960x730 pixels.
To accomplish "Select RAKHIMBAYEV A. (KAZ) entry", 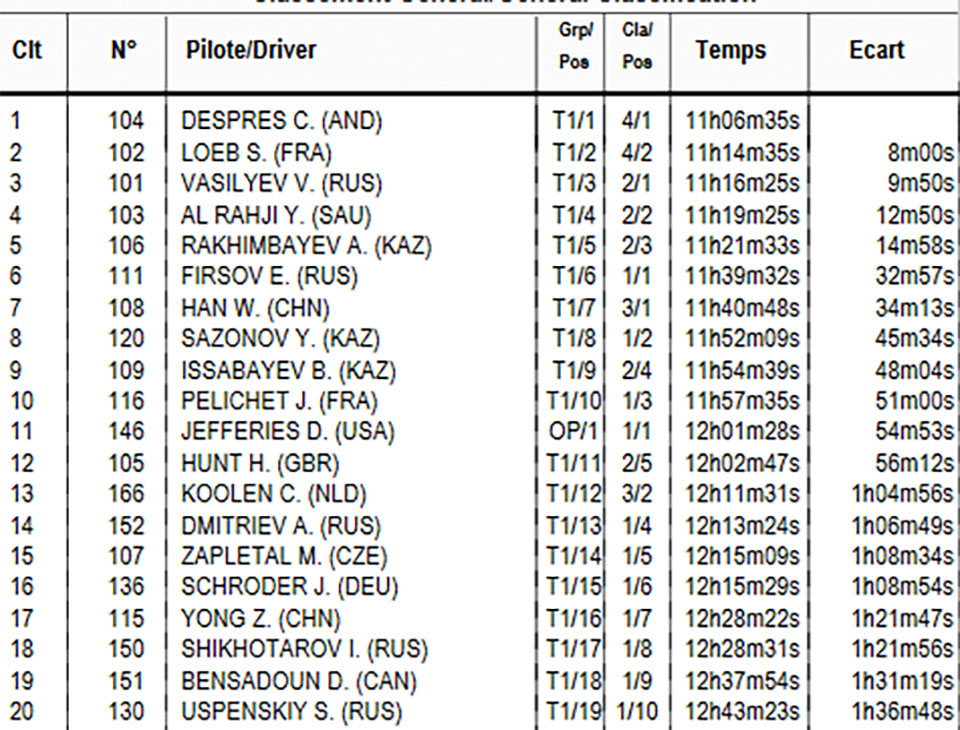I will (307, 246).
